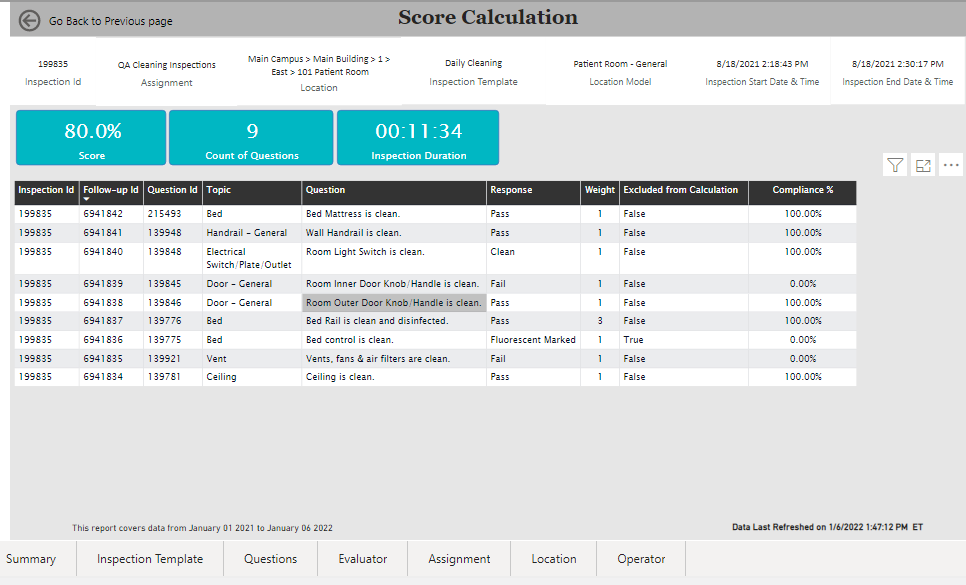Enter focus mode on the table visual

click(x=922, y=164)
